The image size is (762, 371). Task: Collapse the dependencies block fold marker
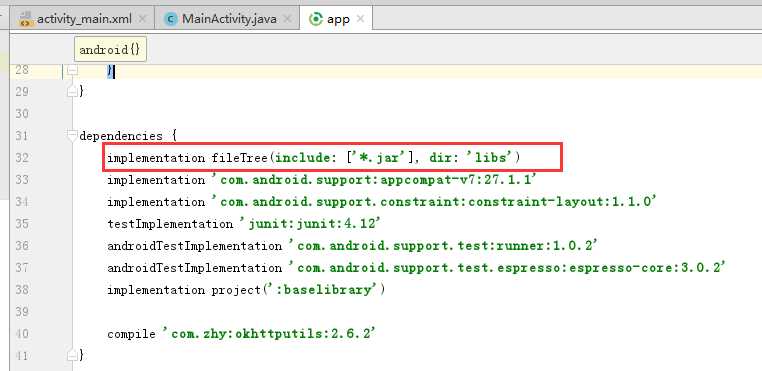tap(72, 136)
